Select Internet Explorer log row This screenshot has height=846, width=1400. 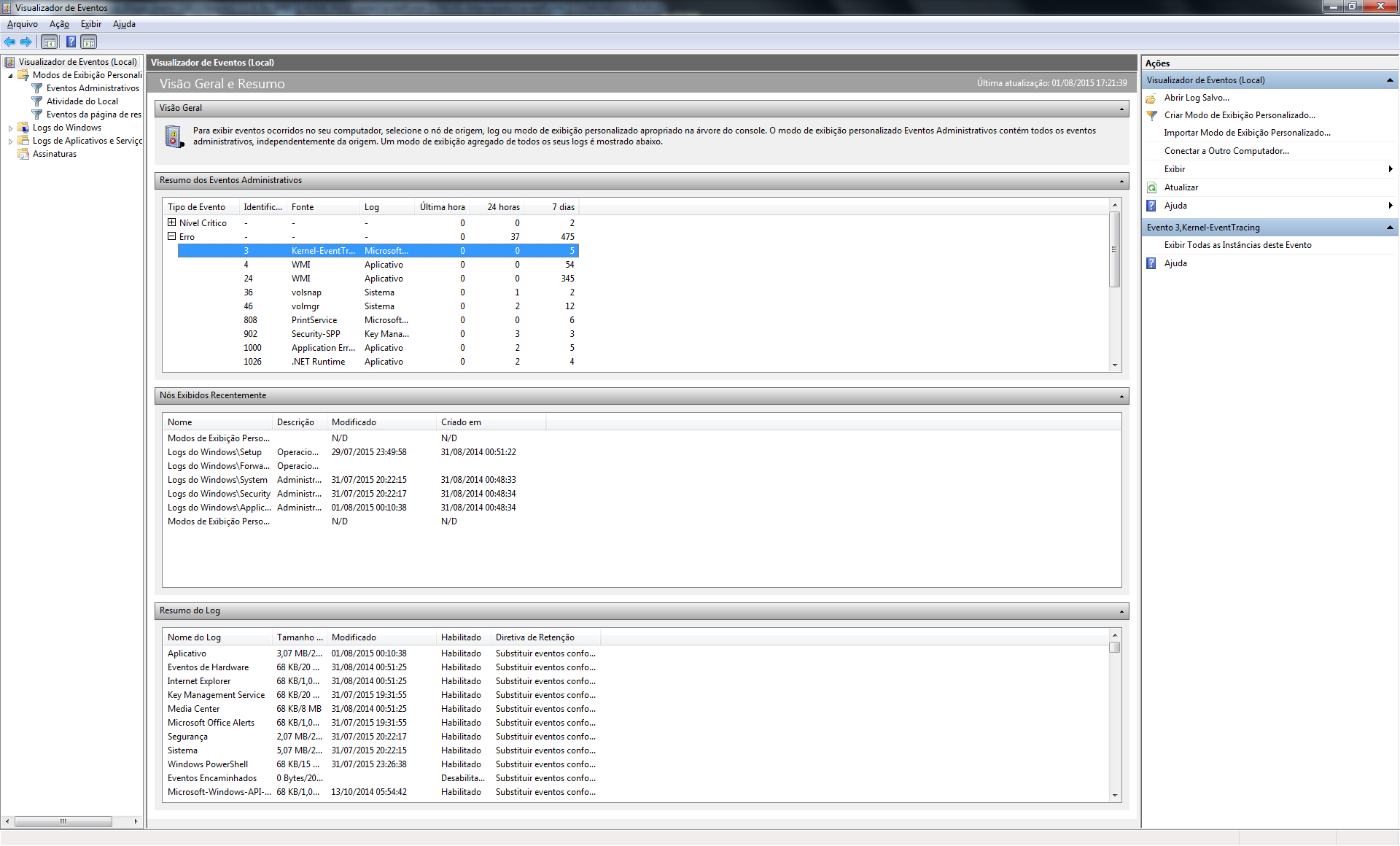tap(382, 681)
